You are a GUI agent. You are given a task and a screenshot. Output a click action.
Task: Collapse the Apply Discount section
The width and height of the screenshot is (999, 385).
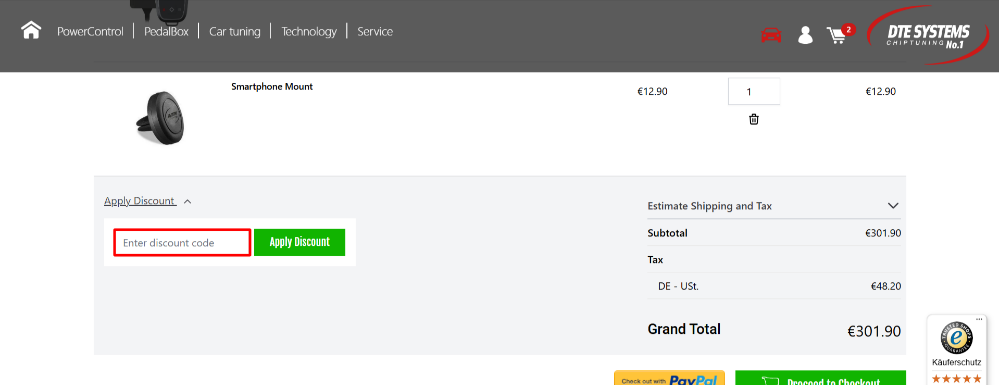[140, 201]
